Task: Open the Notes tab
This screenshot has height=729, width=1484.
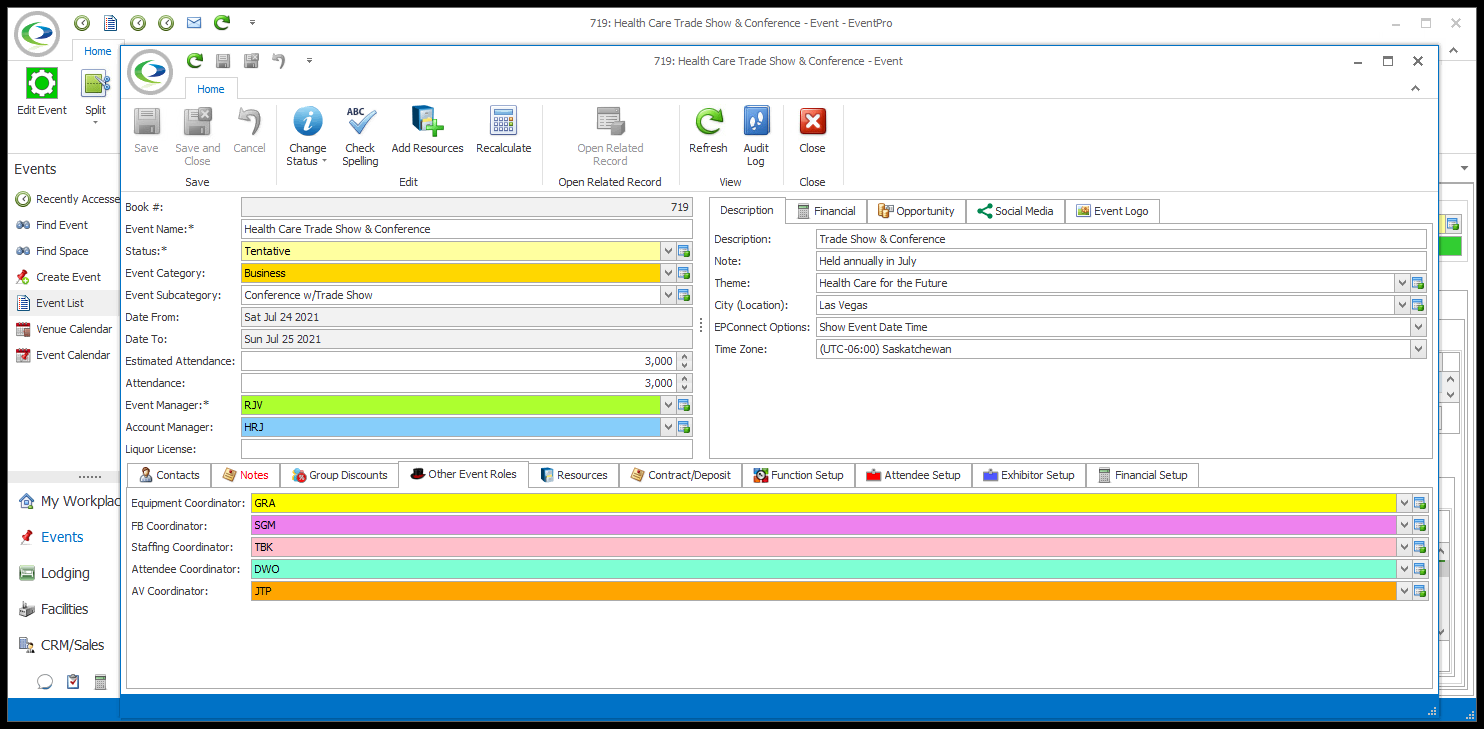Action: point(245,475)
